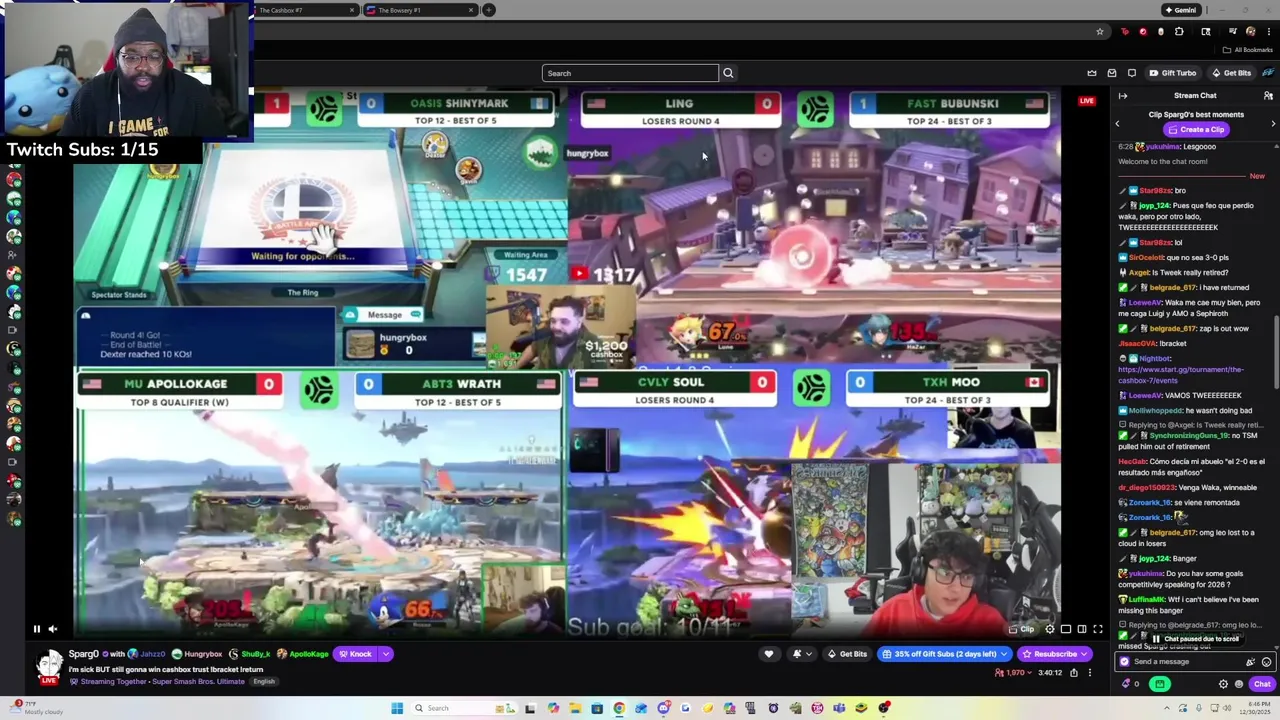Viewport: 1280px width, 720px height.
Task: Open chat settings gear icon
Action: coord(1223,684)
